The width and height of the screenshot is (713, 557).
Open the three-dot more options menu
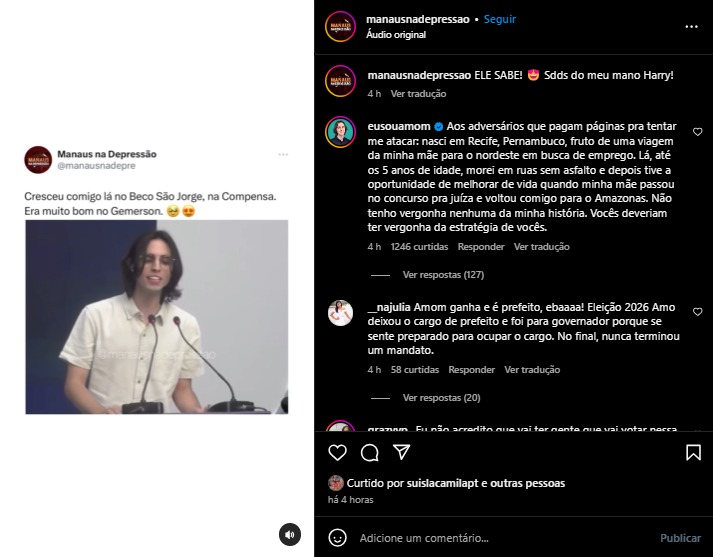[x=691, y=27]
